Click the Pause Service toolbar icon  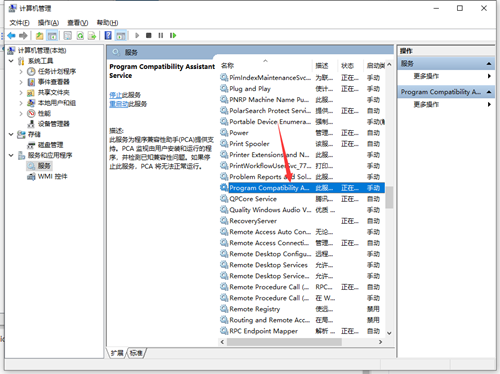pos(161,35)
